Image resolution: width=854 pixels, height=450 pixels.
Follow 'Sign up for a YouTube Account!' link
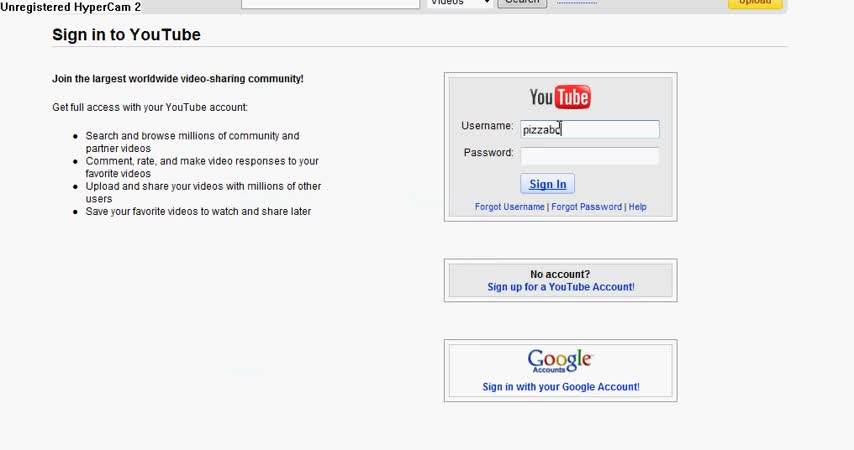pyautogui.click(x=561, y=287)
